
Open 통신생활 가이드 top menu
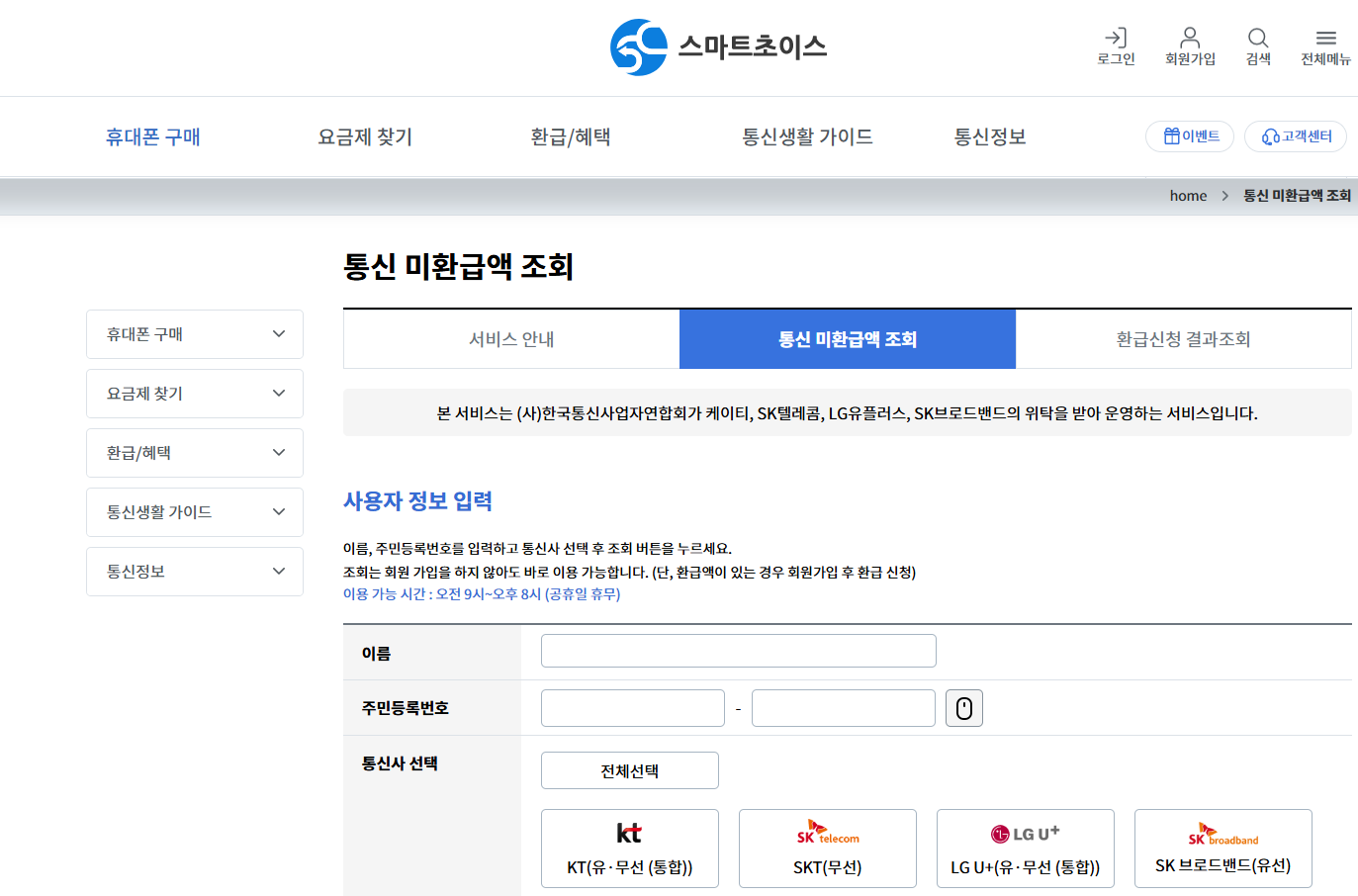pyautogui.click(x=807, y=136)
